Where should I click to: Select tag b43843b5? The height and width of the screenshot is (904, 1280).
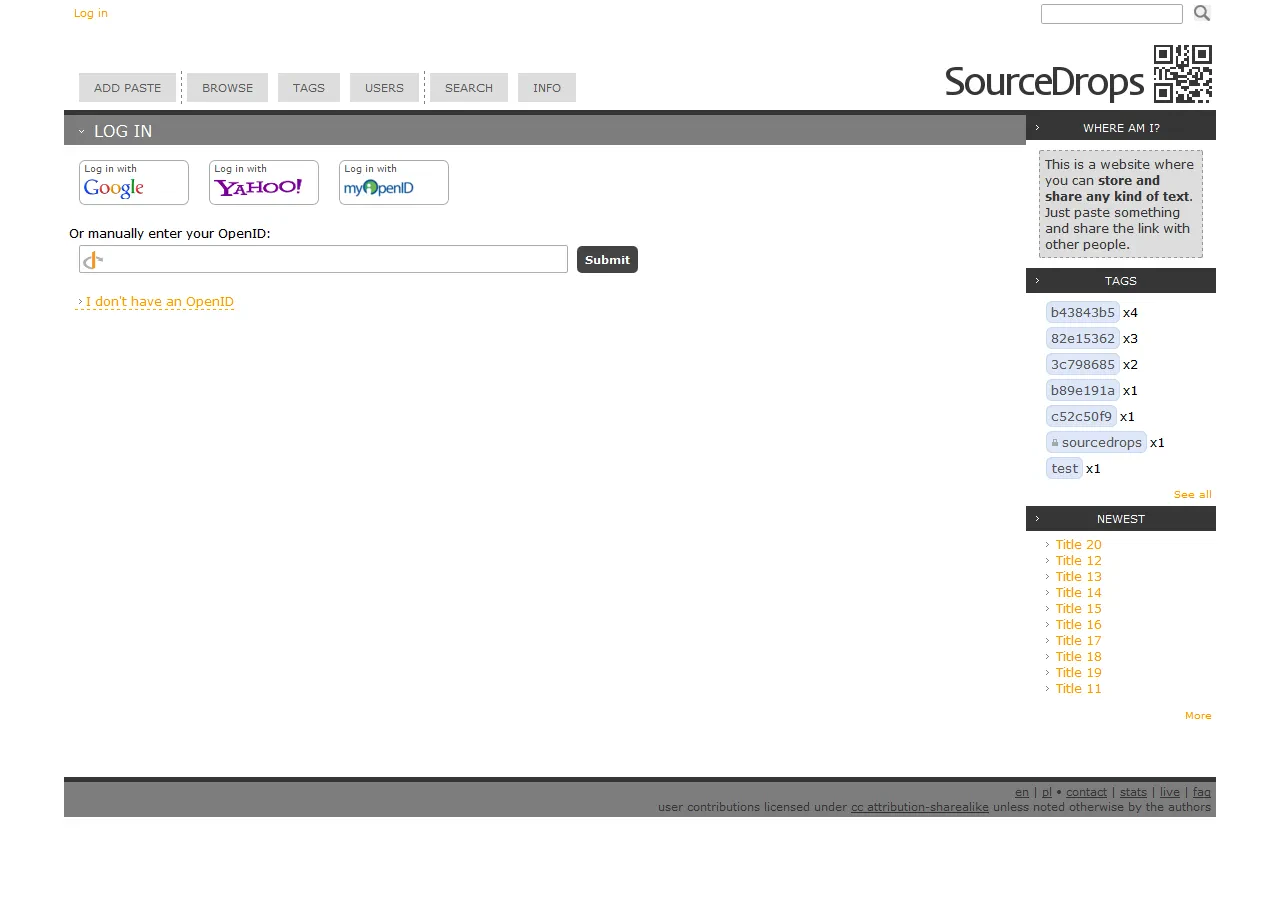(1083, 312)
